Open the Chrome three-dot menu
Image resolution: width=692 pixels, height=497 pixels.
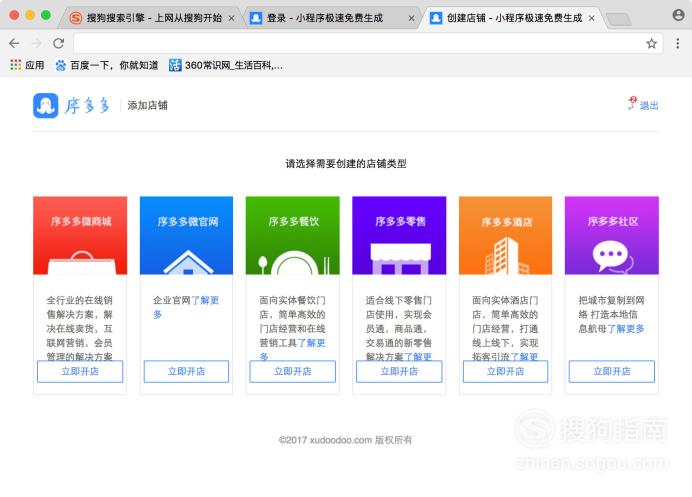point(677,43)
